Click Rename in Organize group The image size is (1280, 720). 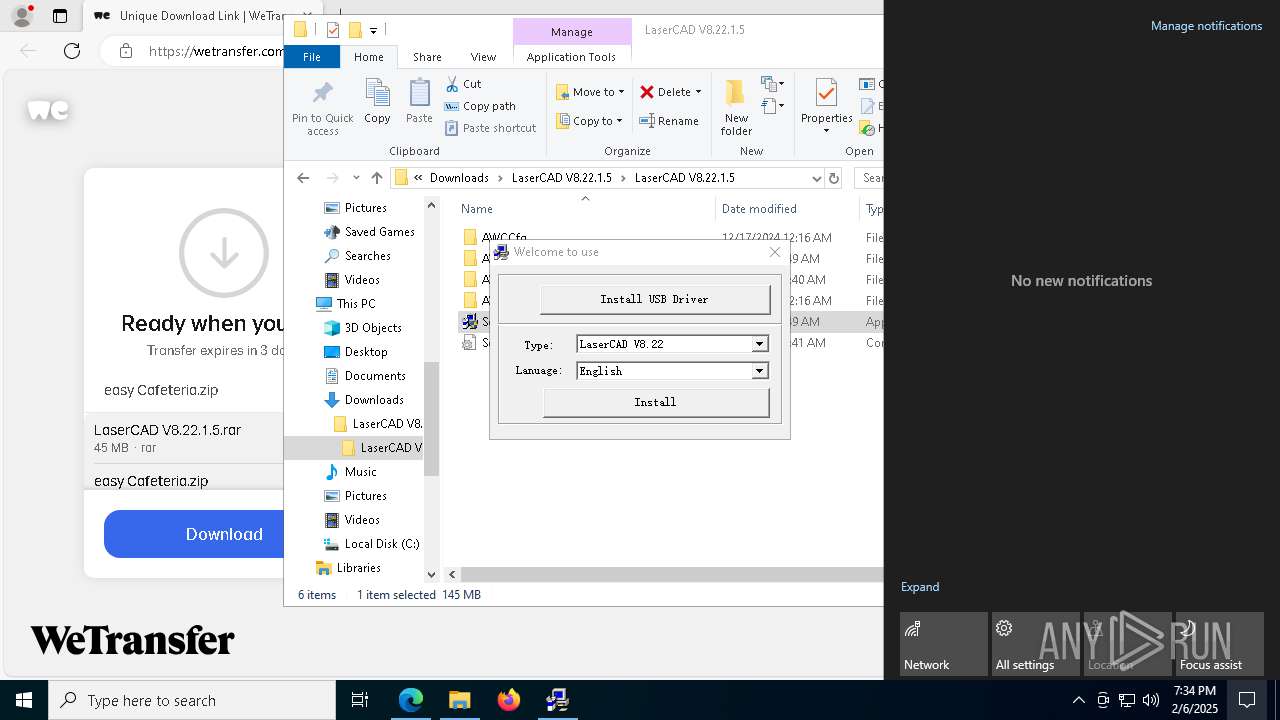pyautogui.click(x=669, y=121)
